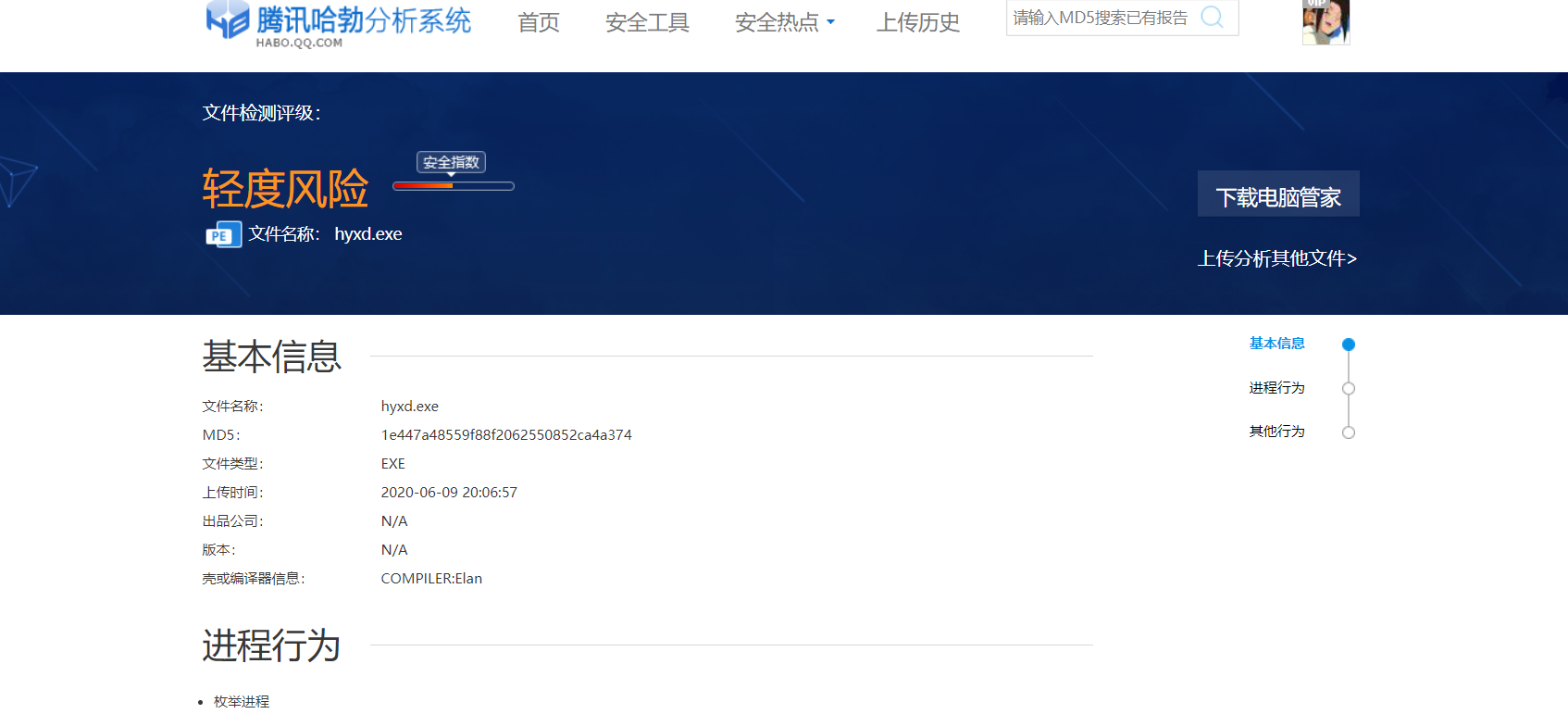Click the PE file type icon
Image resolution: width=1568 pixels, height=714 pixels.
pos(223,234)
